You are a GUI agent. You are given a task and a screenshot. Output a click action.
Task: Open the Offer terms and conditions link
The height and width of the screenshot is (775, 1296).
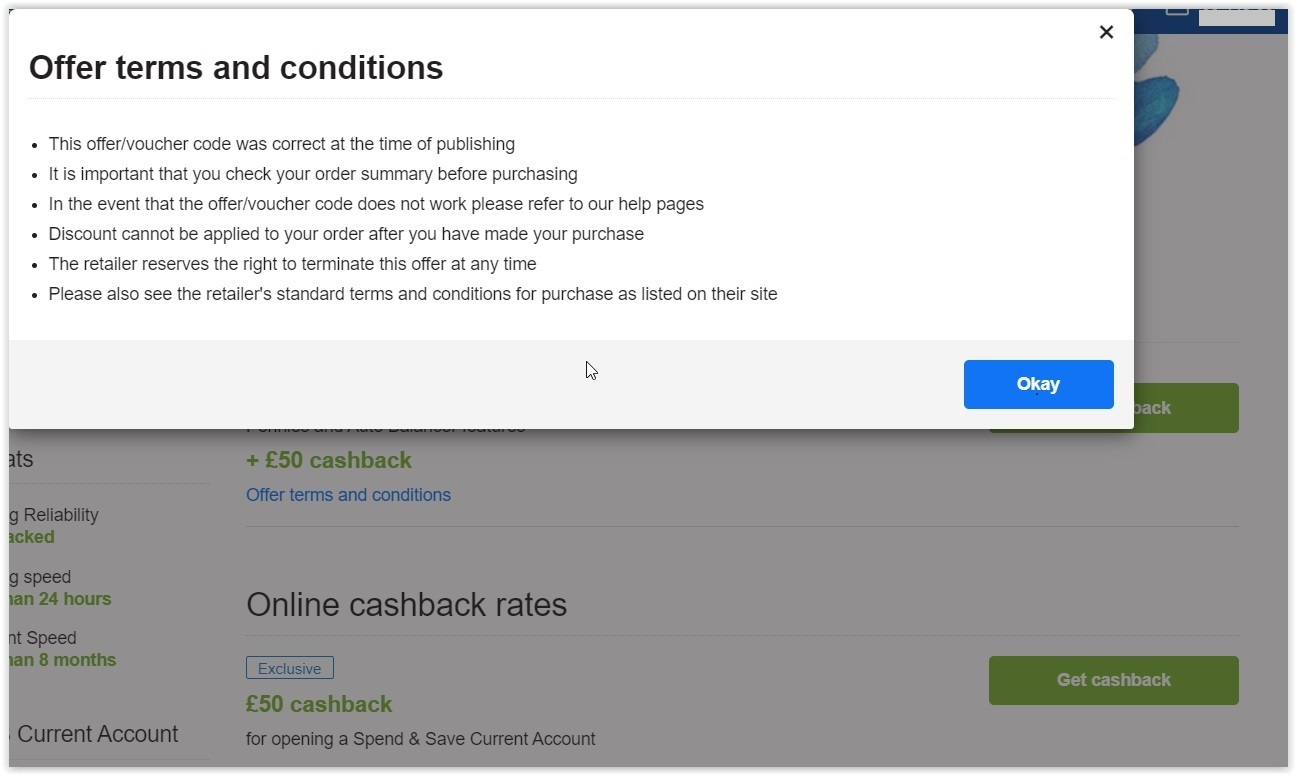(x=348, y=495)
